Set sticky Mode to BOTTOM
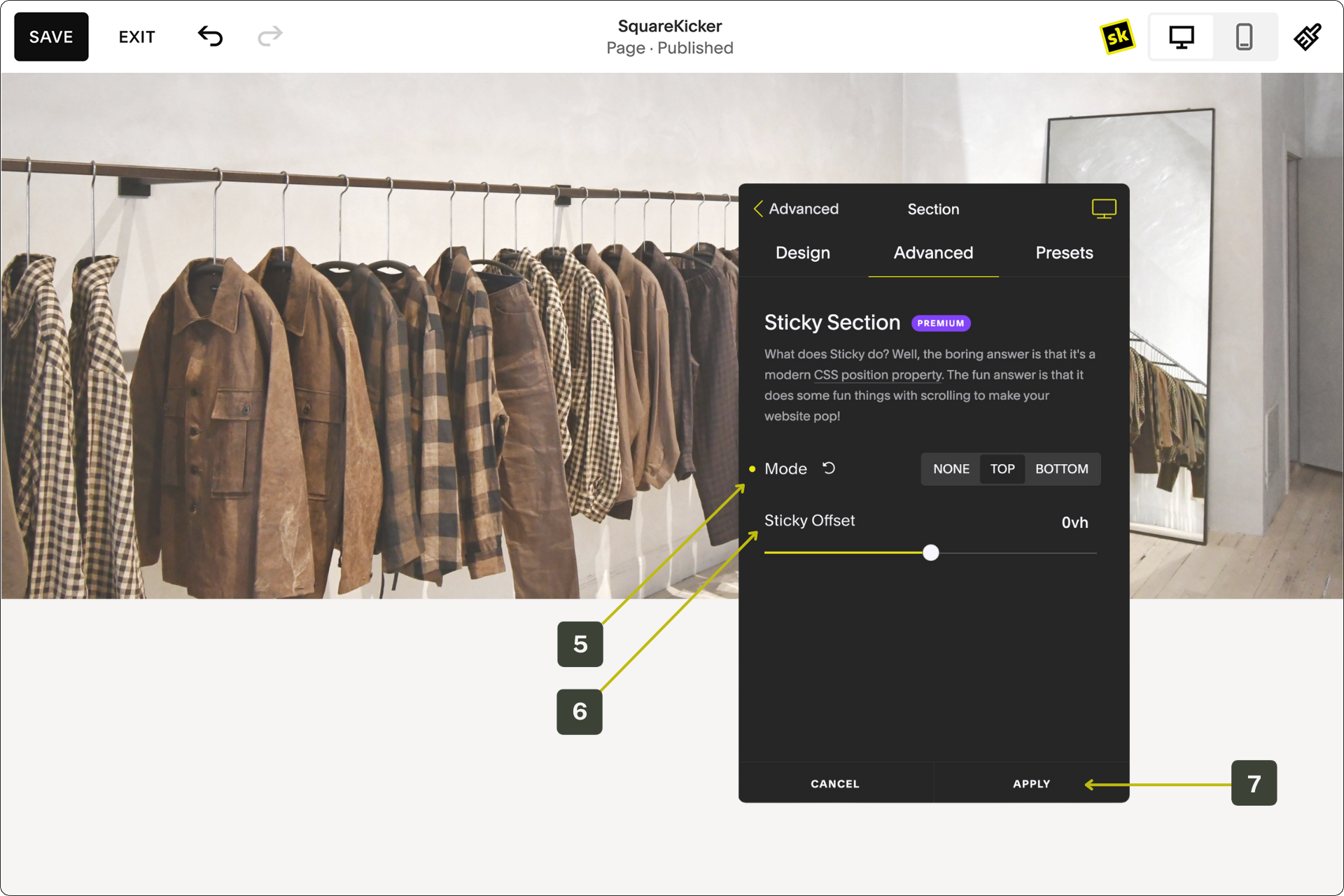 [1061, 469]
